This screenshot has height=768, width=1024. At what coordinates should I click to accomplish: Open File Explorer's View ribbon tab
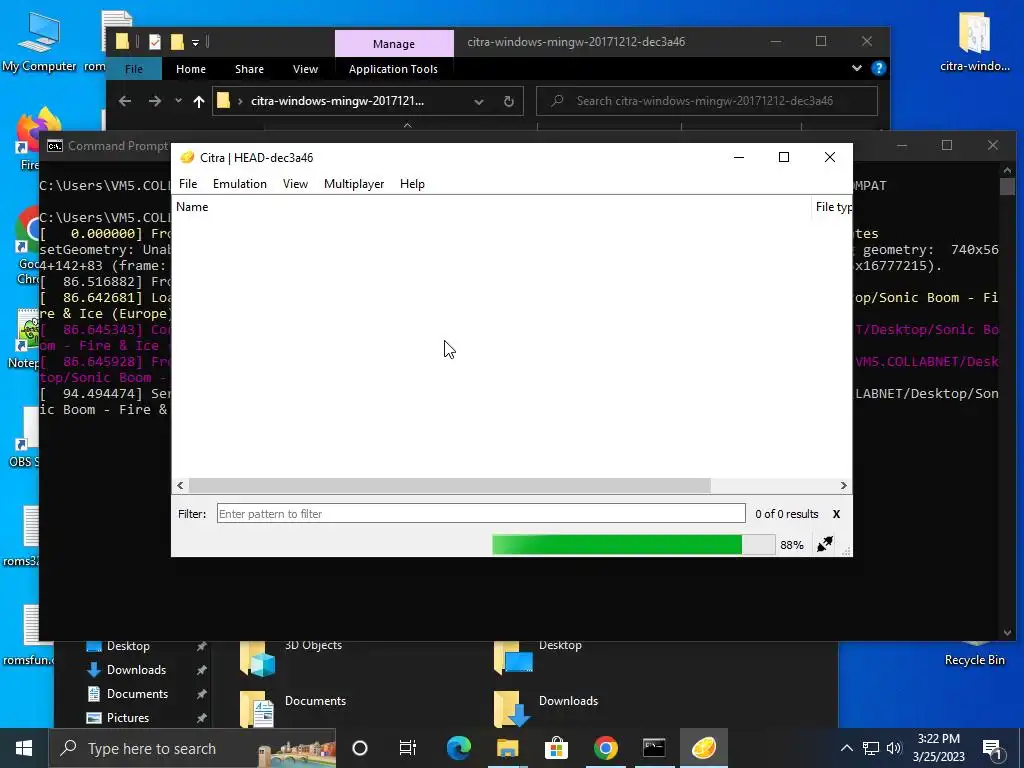point(305,69)
